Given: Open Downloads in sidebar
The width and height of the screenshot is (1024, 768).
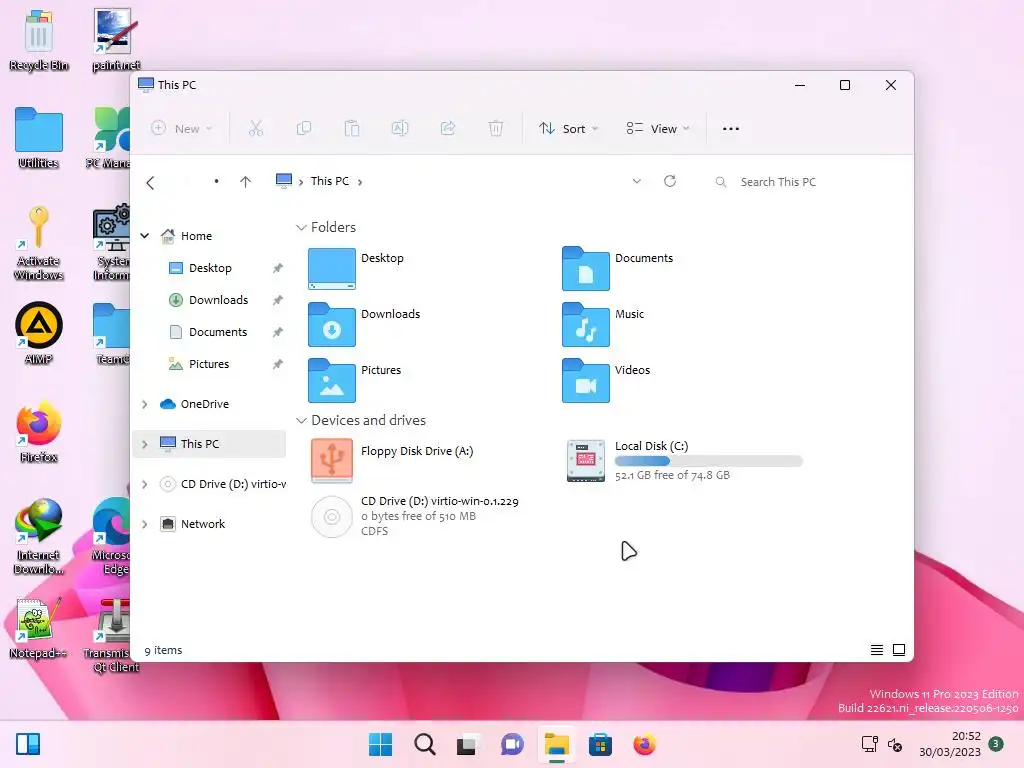Looking at the screenshot, I should point(218,300).
